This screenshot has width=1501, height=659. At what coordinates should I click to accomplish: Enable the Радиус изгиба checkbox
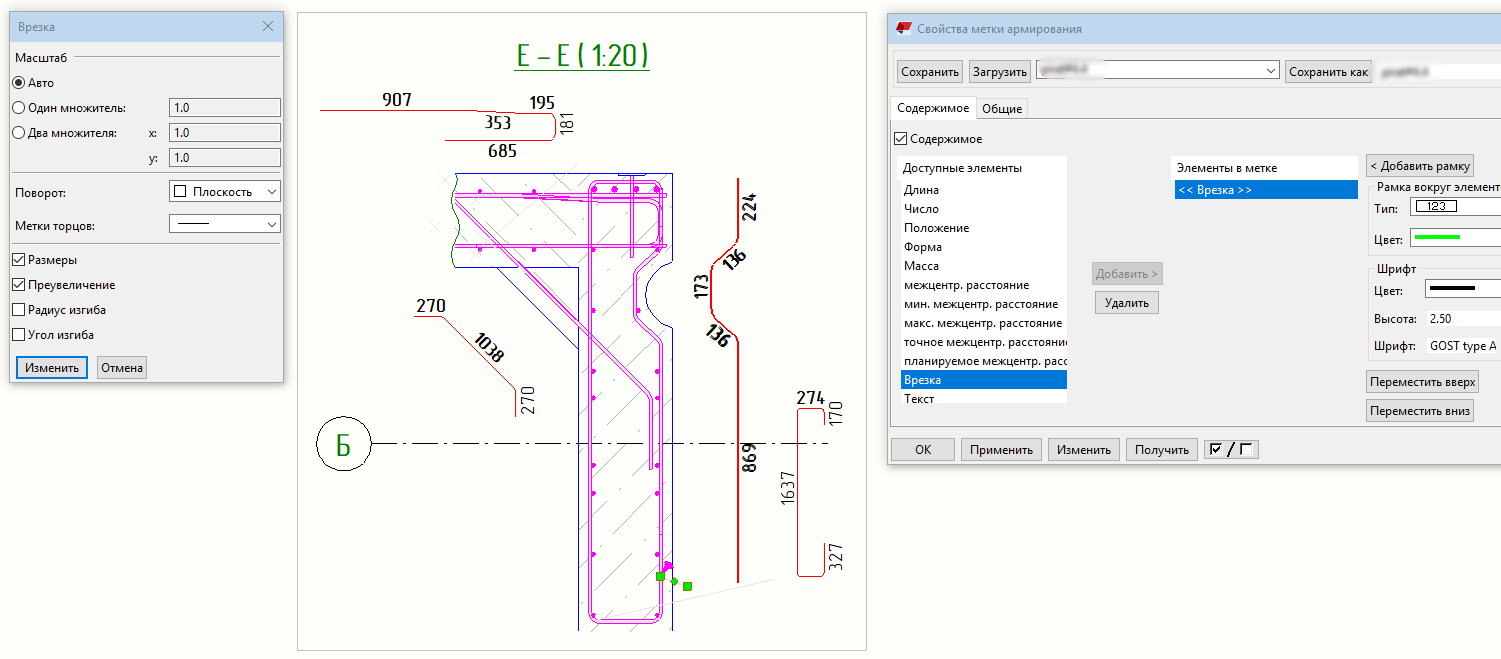19,310
